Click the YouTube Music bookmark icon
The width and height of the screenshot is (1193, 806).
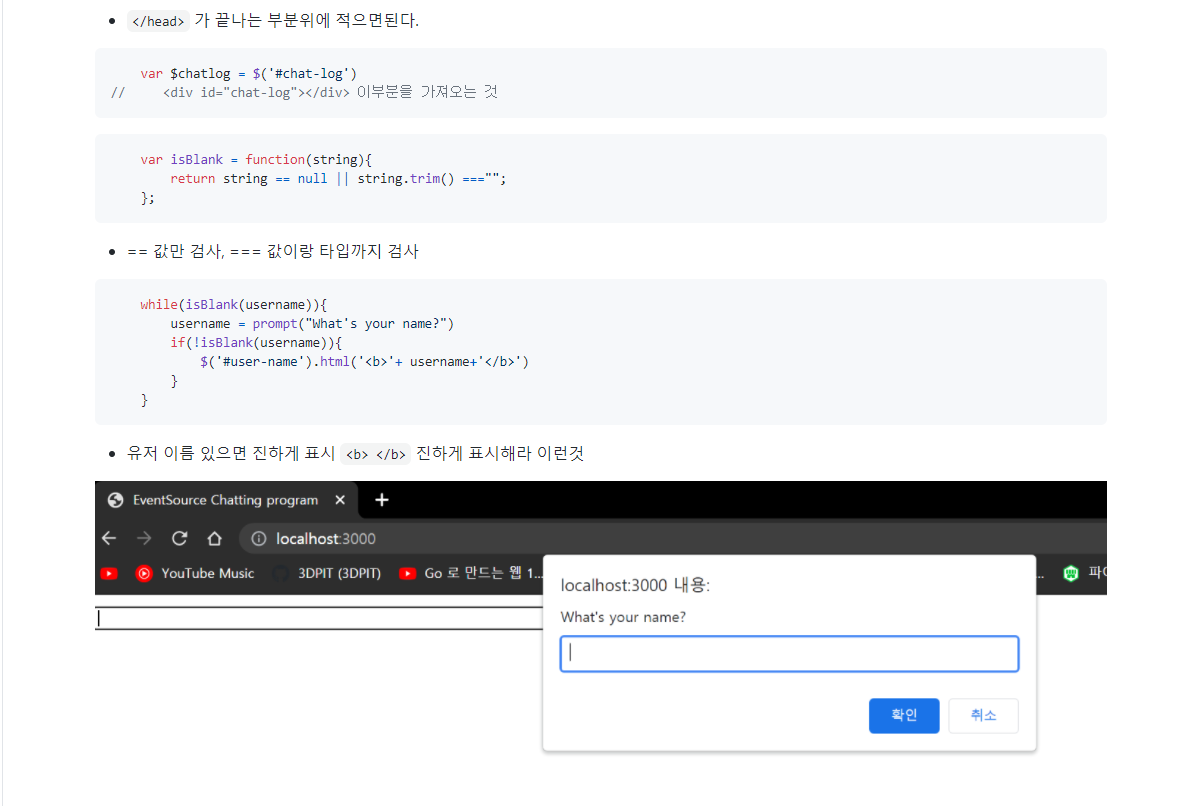click(144, 573)
